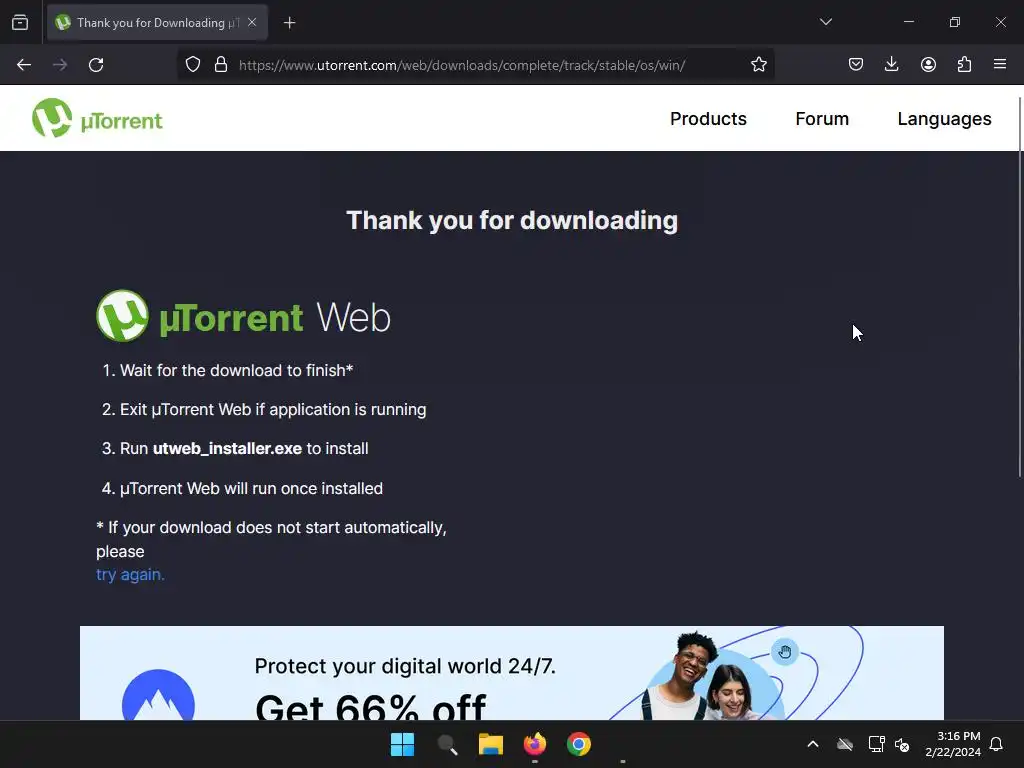Open Windows taskbar search

(x=447, y=744)
